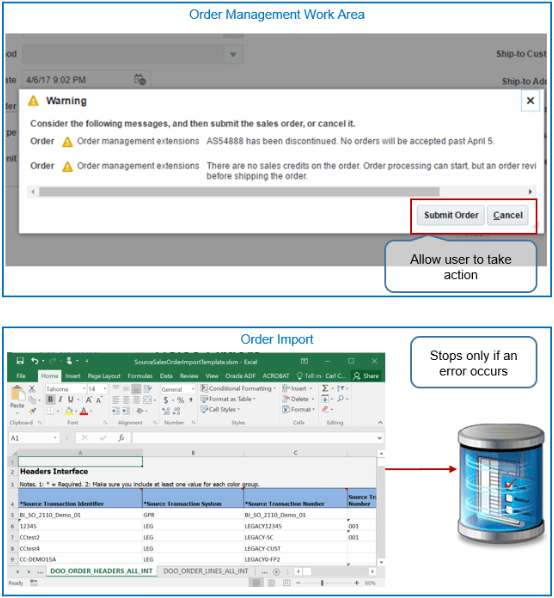Toggle Italic formatting
Screen dimensions: 554x598
pyautogui.click(x=60, y=400)
